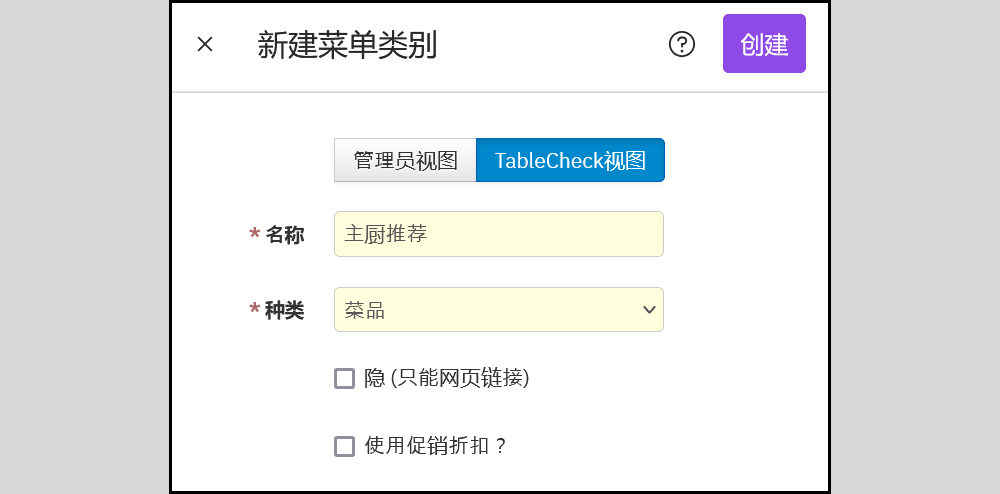
Task: Click the red asterisk beside 种类
Action: coord(254,310)
